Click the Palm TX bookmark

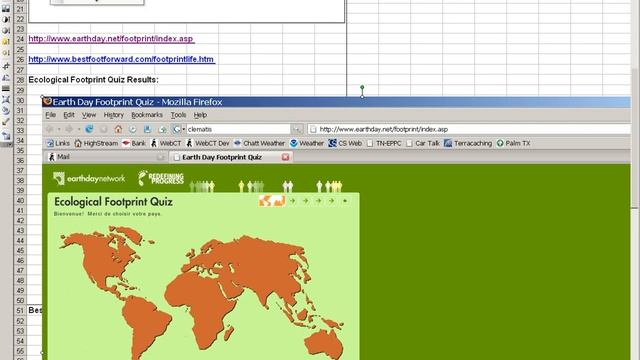(x=513, y=143)
